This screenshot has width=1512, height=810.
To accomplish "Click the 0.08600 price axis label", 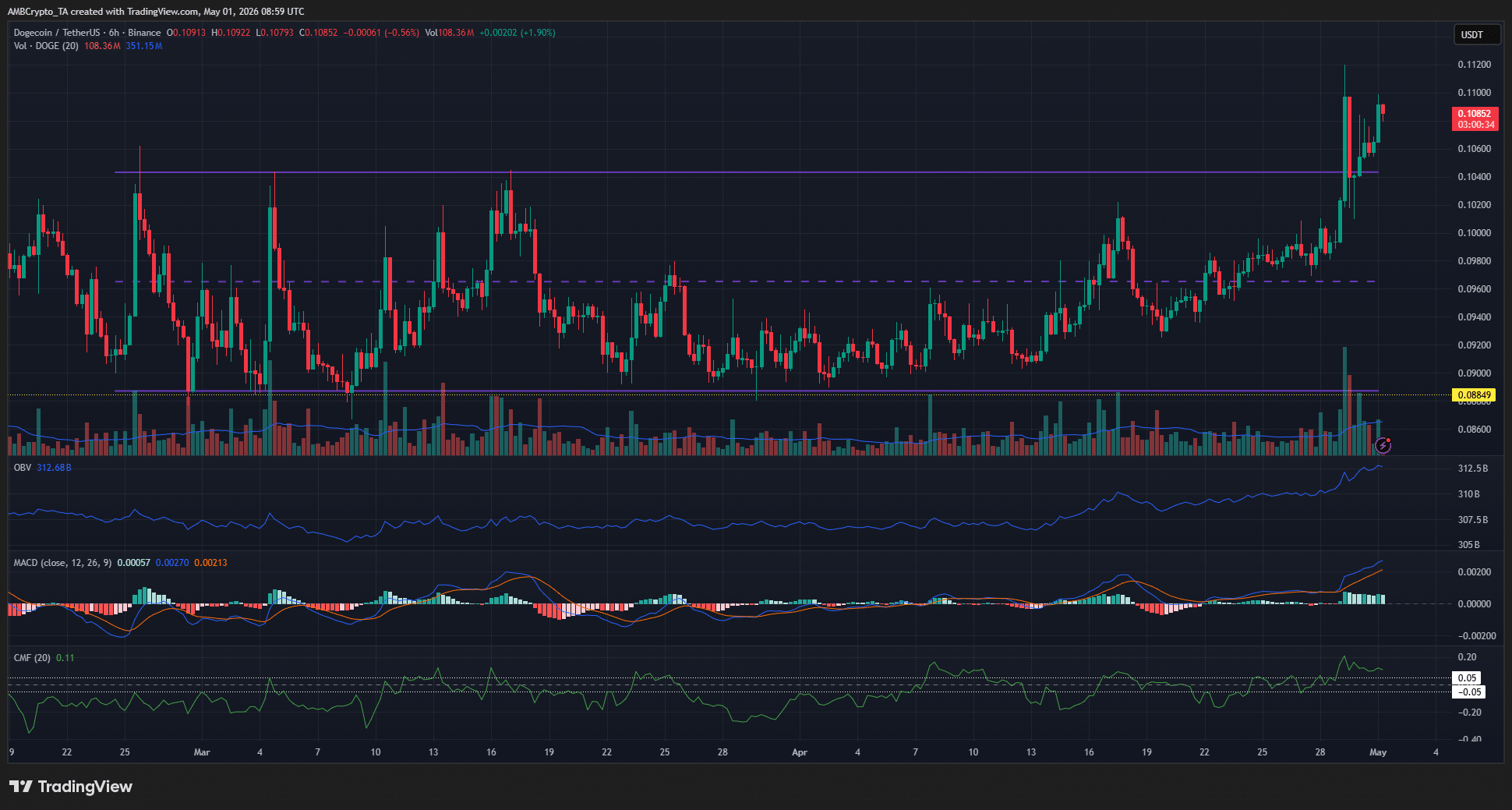I will [x=1475, y=430].
